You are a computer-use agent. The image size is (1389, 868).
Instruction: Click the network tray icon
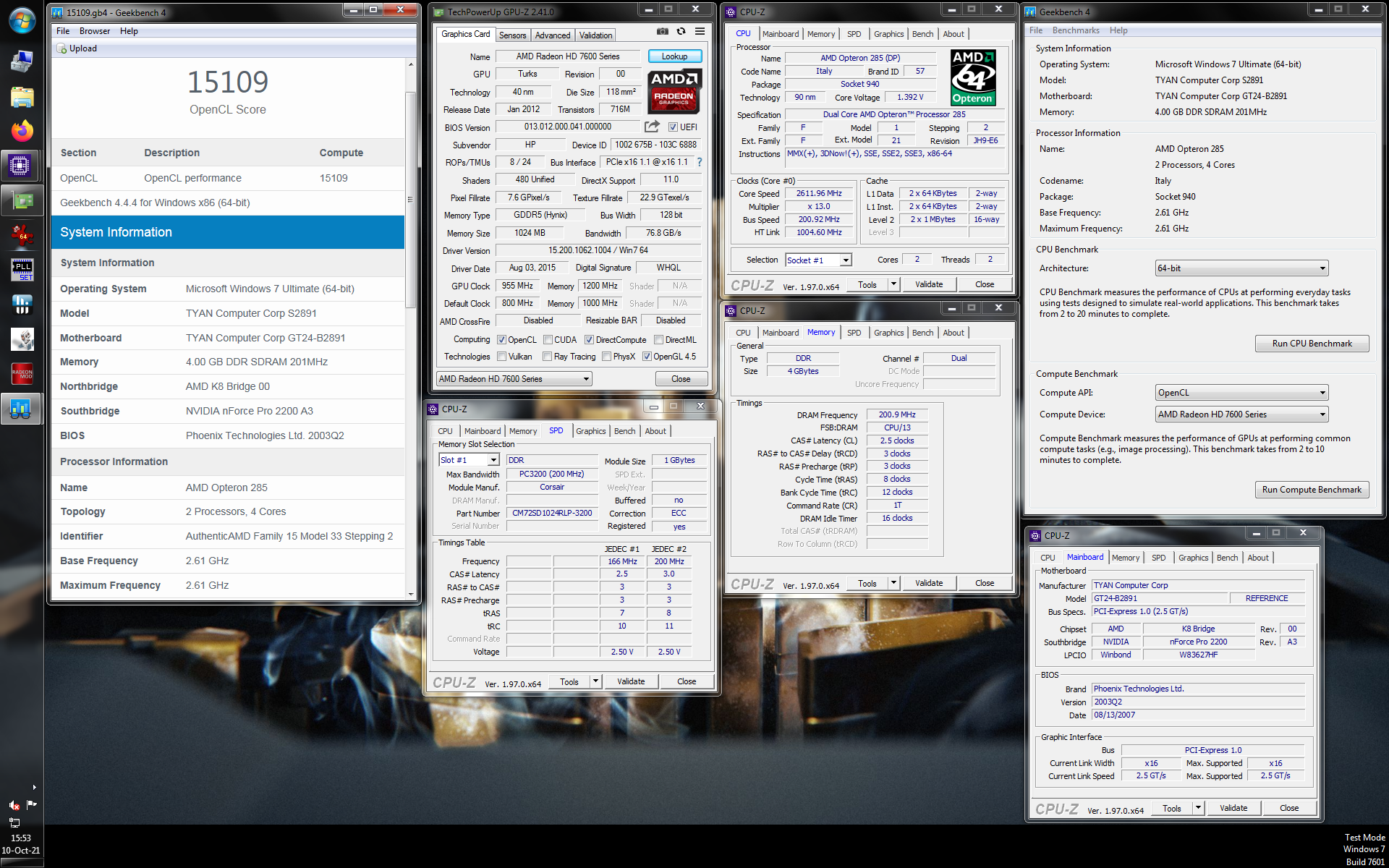14,822
